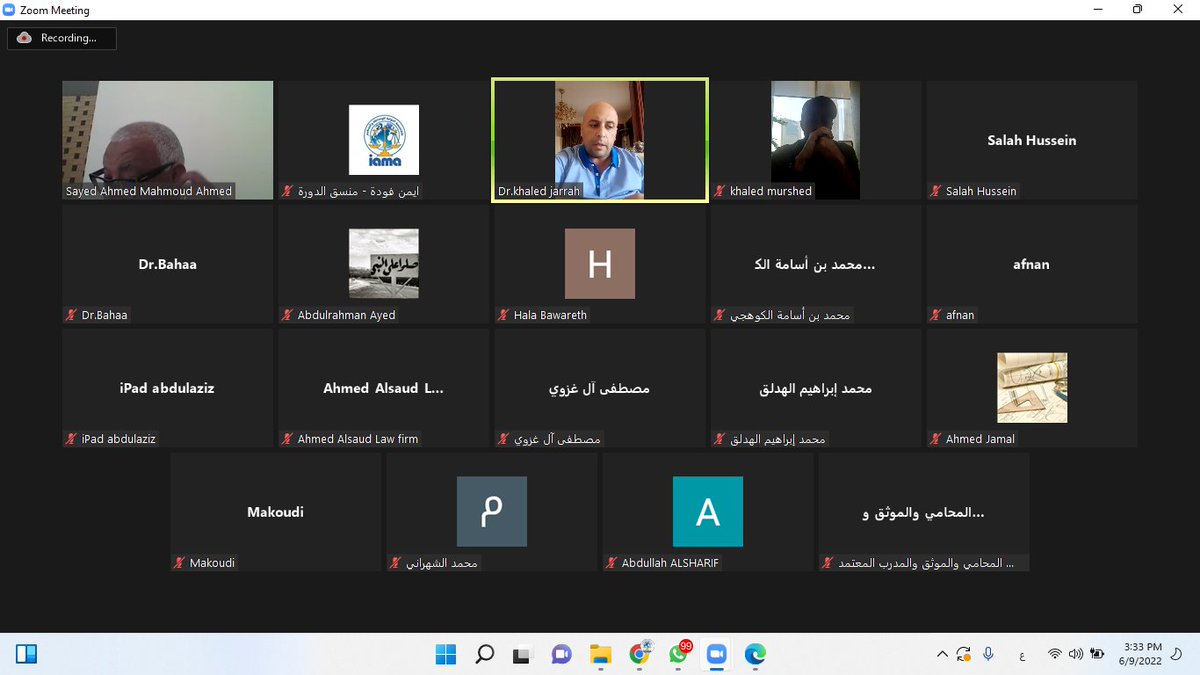Open the Chat app from the taskbar
This screenshot has height=675, width=1200.
pyautogui.click(x=561, y=654)
